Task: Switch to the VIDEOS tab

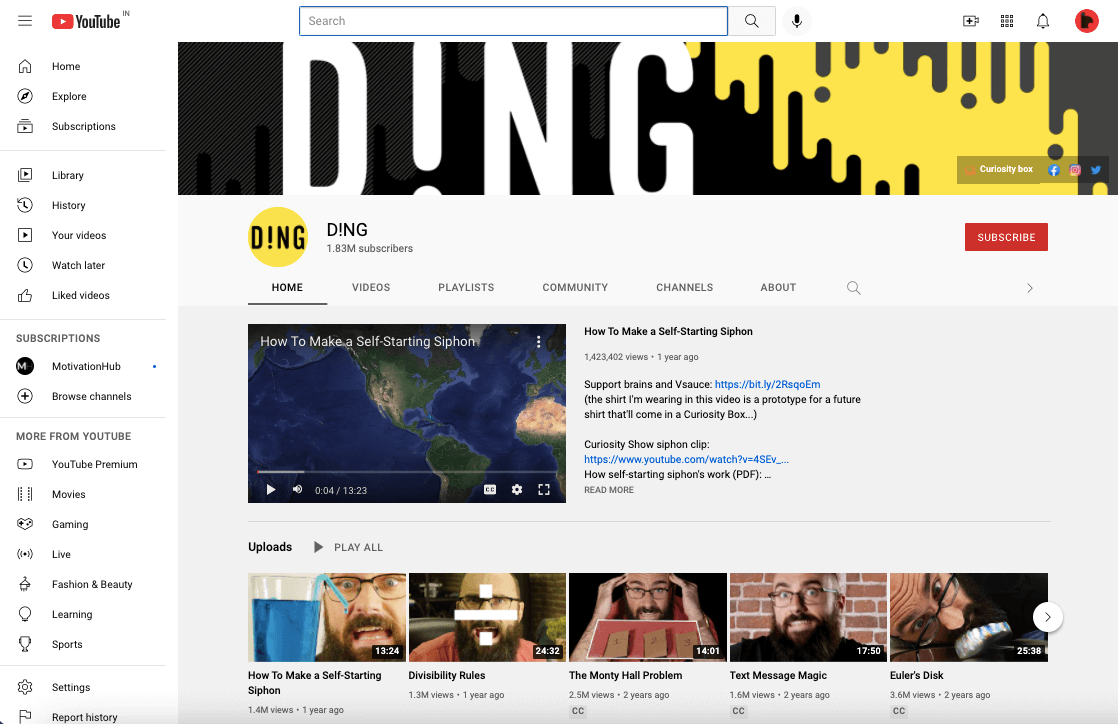Action: pyautogui.click(x=371, y=287)
